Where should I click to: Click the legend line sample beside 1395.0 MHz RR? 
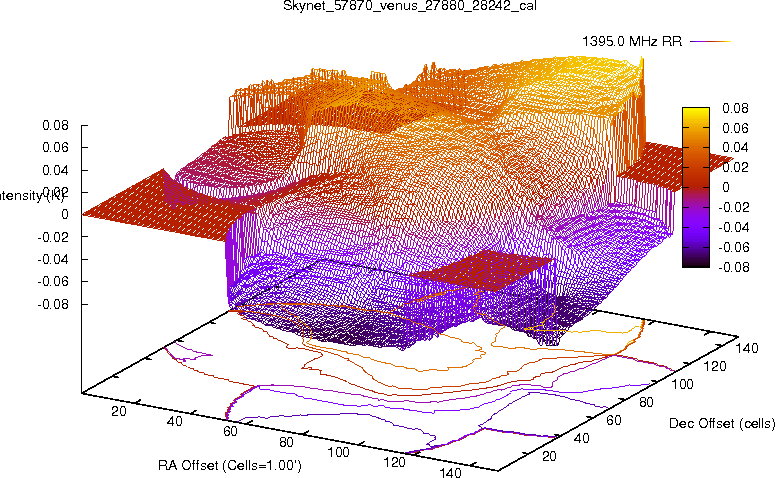click(710, 42)
